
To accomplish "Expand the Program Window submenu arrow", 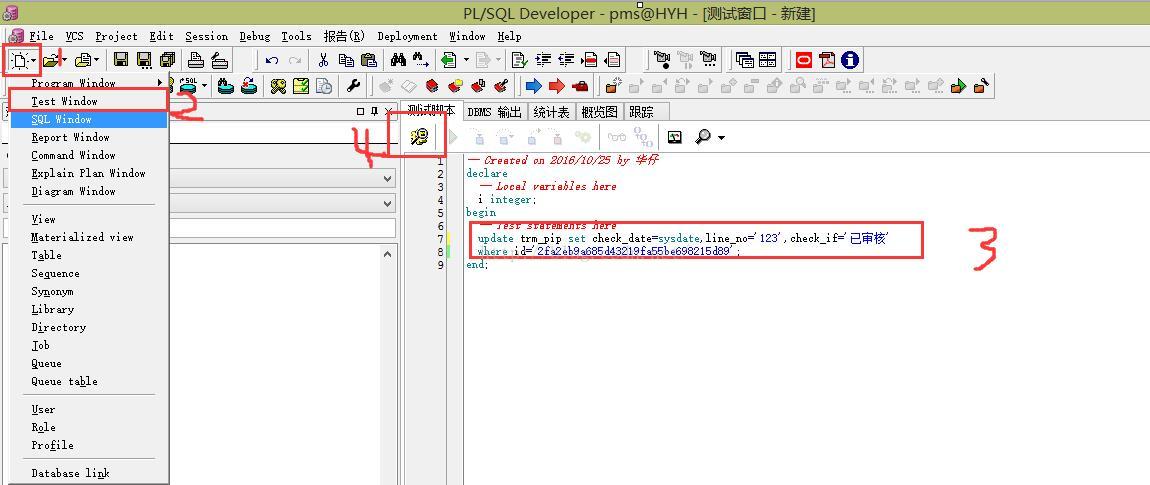I will point(161,83).
